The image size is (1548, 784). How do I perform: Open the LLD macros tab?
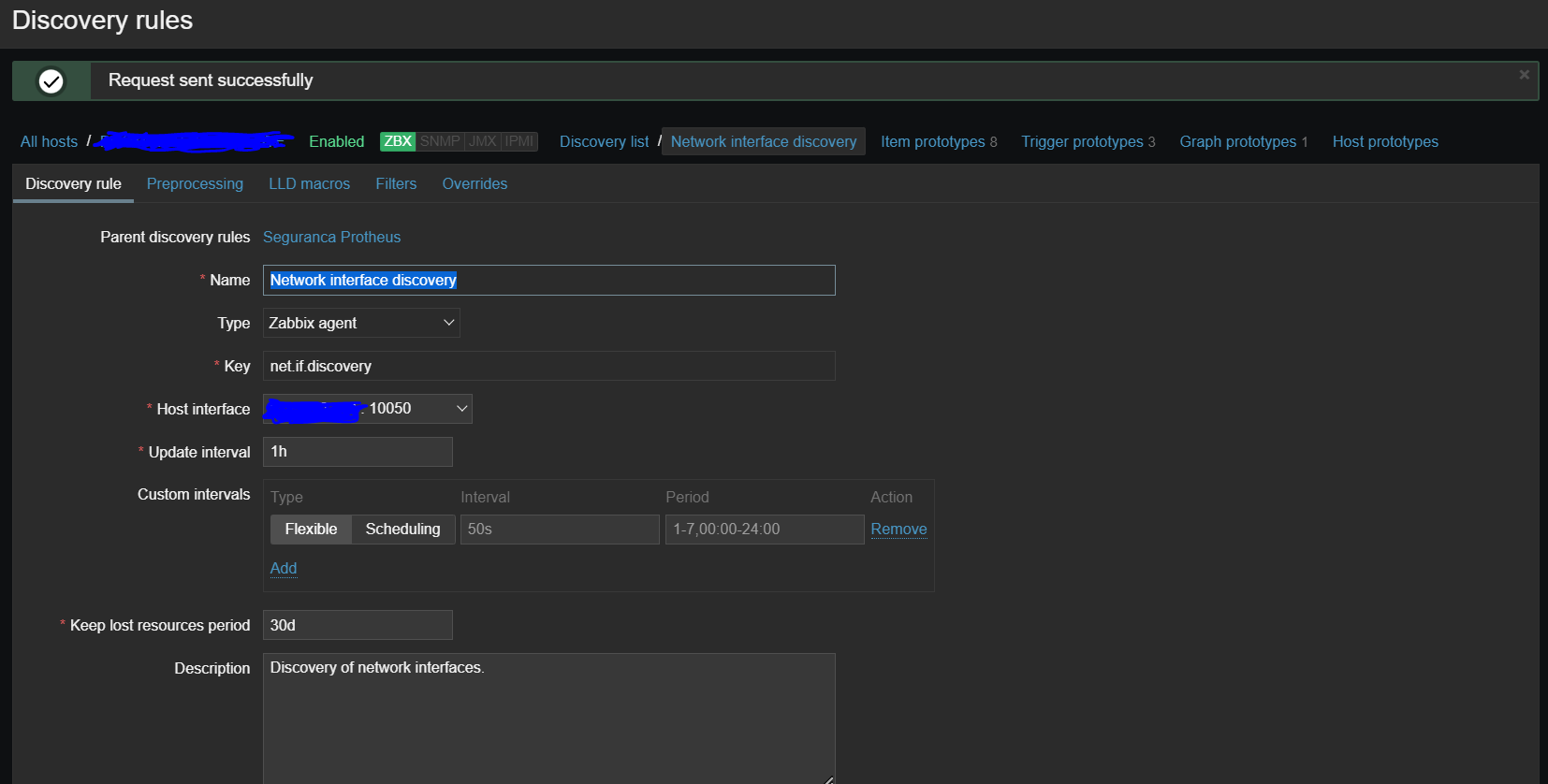pyautogui.click(x=309, y=184)
